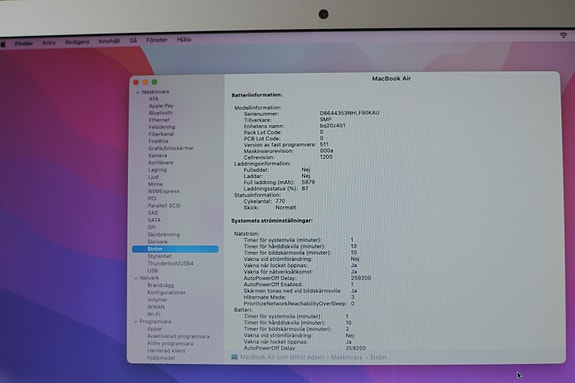575x383 pixels.
Task: Select Äldre programvara in sidebar
Action: pos(170,344)
